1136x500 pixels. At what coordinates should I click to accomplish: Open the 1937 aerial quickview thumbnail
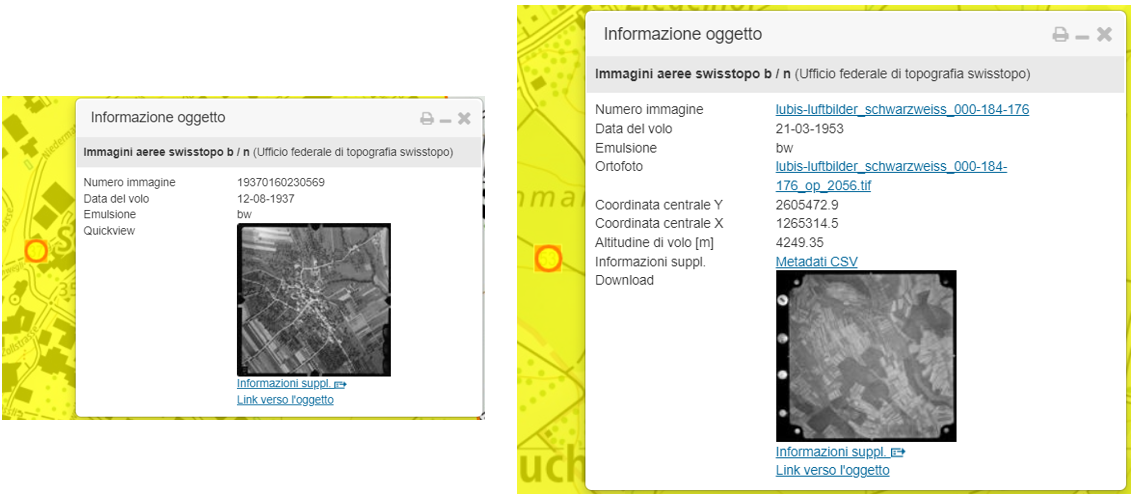[314, 299]
